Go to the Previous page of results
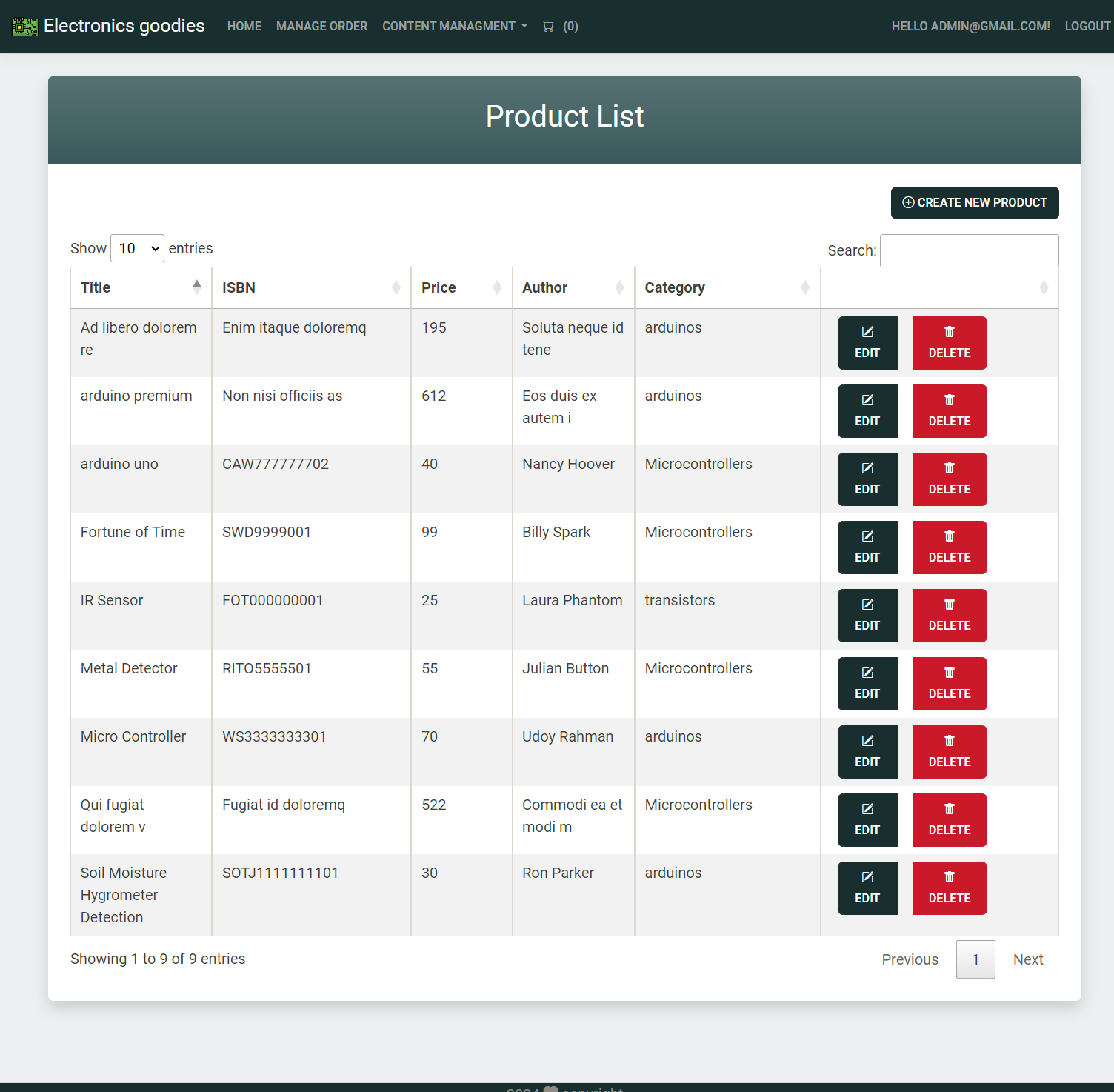The height and width of the screenshot is (1092, 1114). (910, 959)
